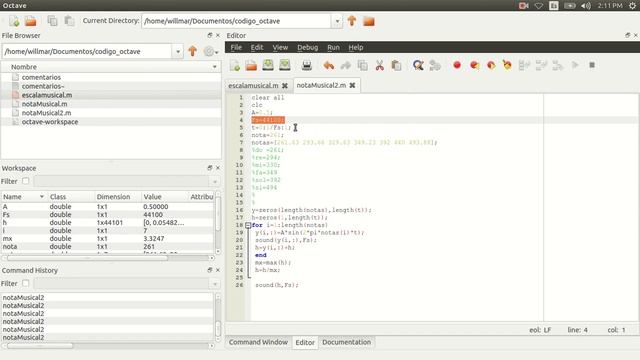Create new script in the editor toolbar
640x360 pixels.
235,65
